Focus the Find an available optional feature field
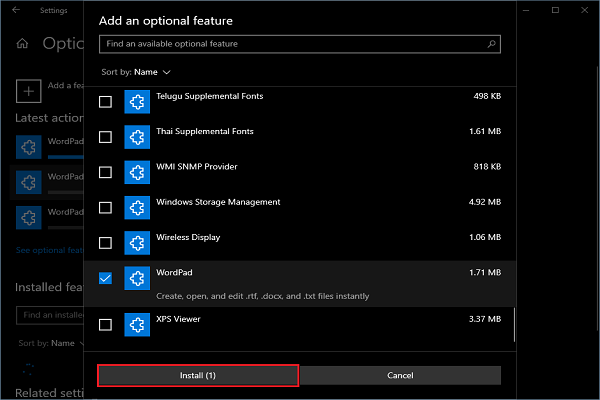 [x=300, y=44]
